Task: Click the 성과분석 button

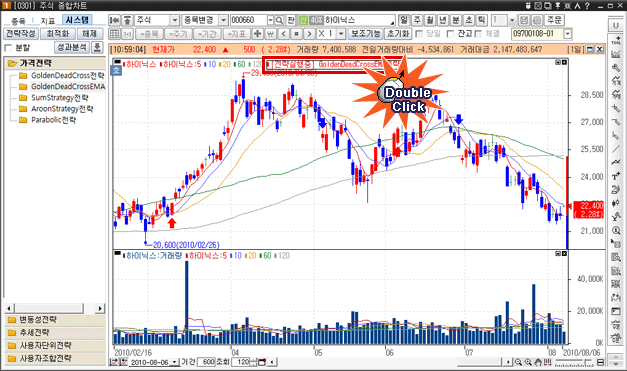Action: click(x=72, y=48)
